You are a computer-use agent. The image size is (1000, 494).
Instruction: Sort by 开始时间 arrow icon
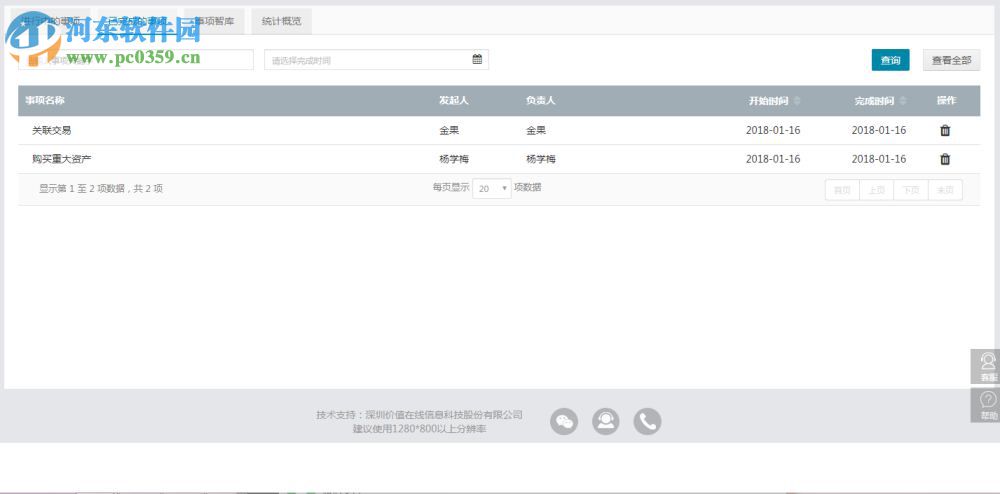[x=797, y=101]
